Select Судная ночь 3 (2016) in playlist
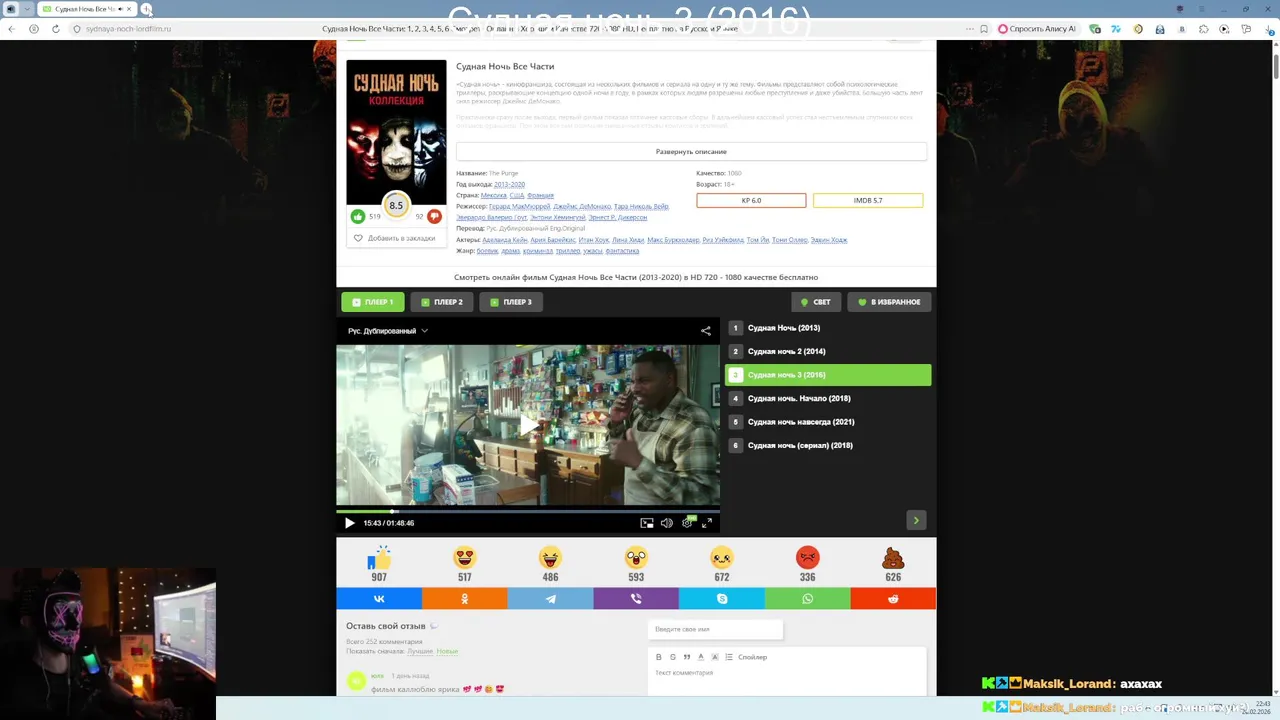 tap(828, 375)
